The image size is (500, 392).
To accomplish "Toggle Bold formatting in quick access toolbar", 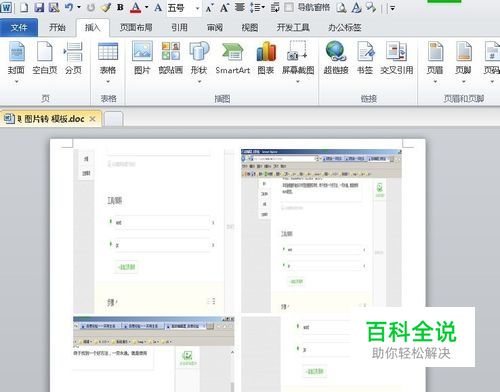I will pos(120,7).
